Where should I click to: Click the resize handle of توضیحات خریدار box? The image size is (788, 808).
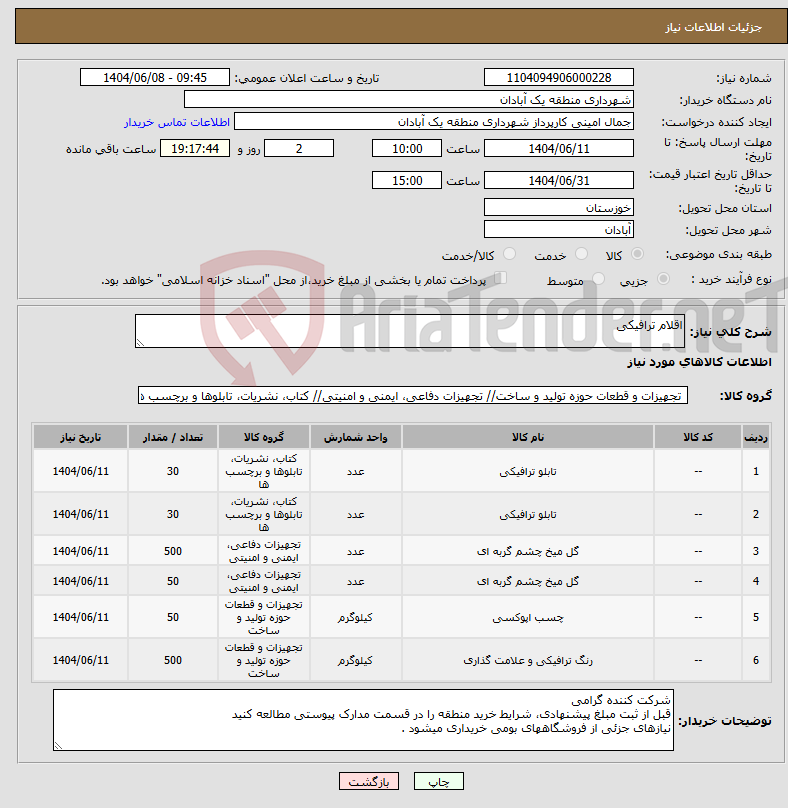58,746
